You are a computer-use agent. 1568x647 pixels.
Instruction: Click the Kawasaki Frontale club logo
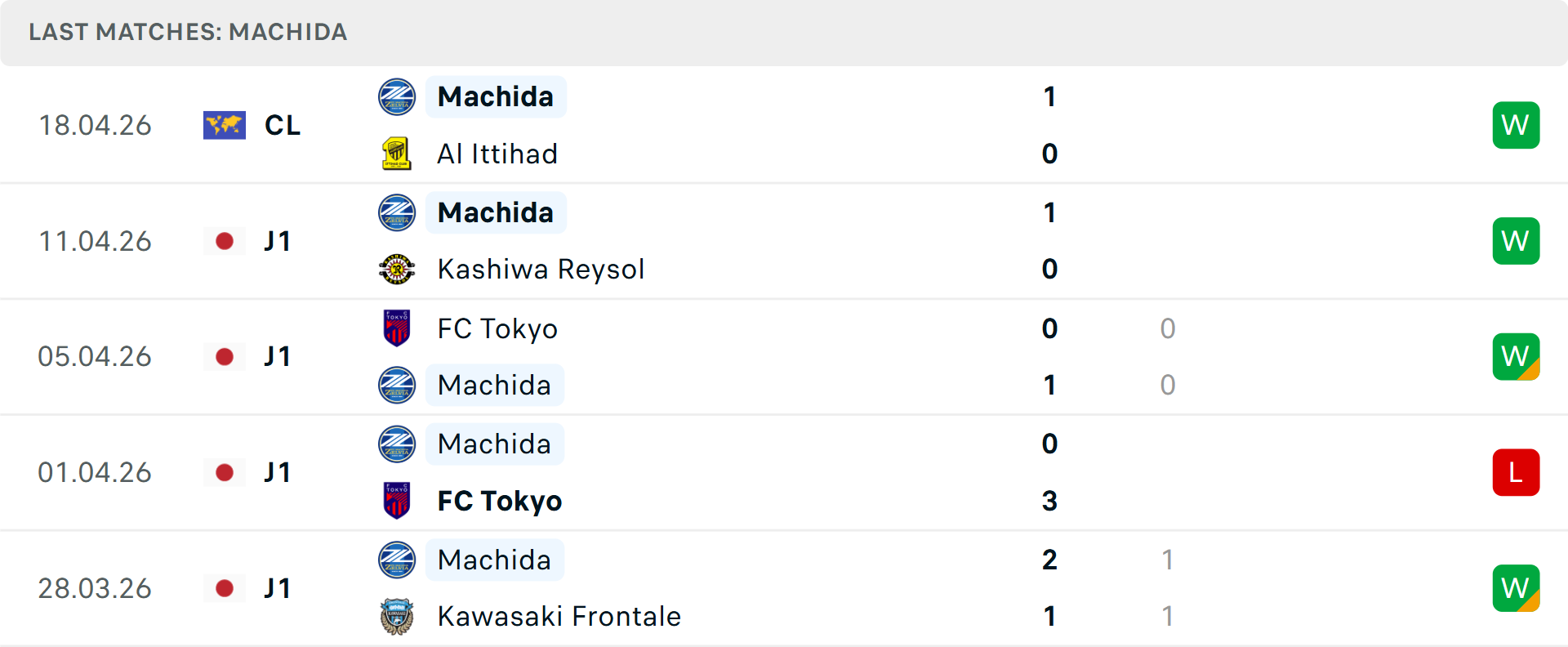pos(397,617)
